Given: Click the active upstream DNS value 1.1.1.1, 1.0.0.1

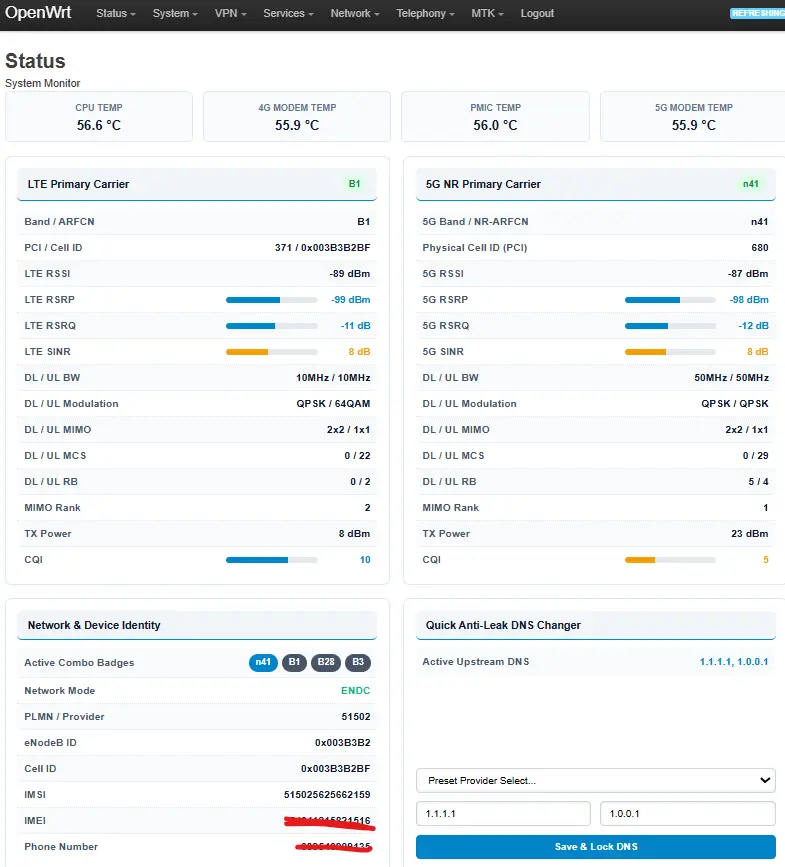Looking at the screenshot, I should click(734, 661).
